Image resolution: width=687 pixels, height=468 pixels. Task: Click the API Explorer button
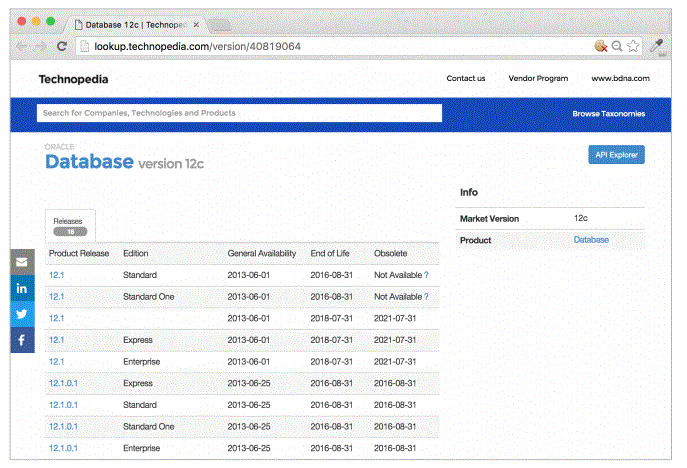click(x=616, y=155)
